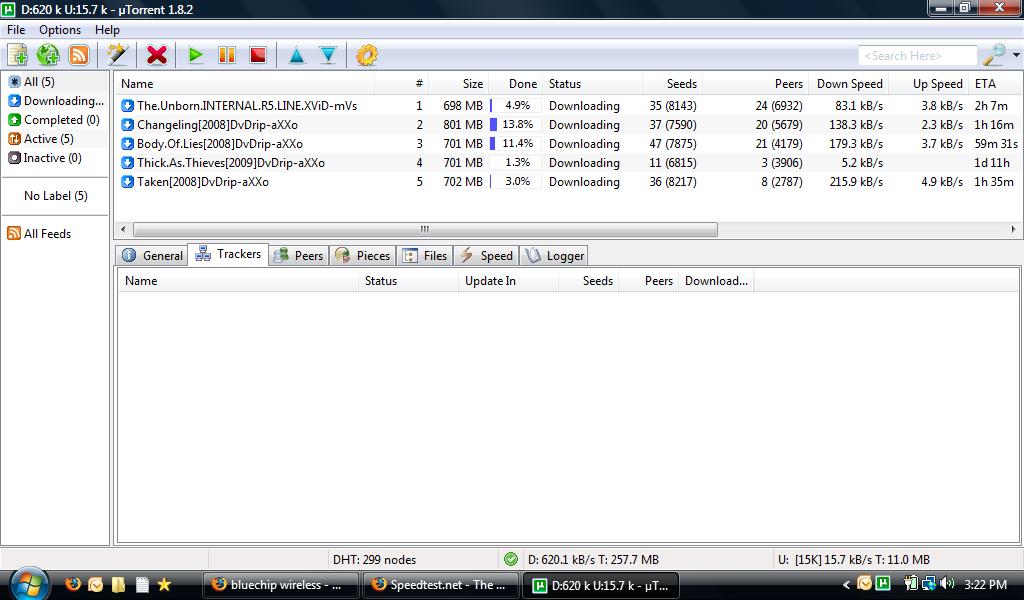Image resolution: width=1024 pixels, height=600 pixels.
Task: Sort torrents by Name column header
Action: 245,84
